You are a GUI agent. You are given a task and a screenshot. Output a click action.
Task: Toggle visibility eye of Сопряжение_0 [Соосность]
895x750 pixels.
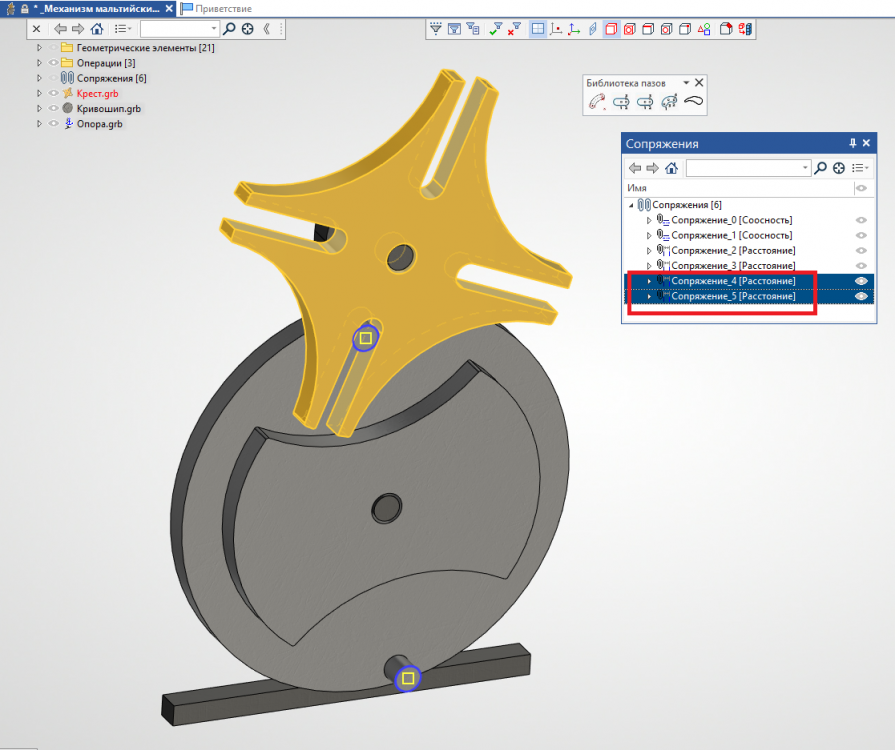click(860, 220)
